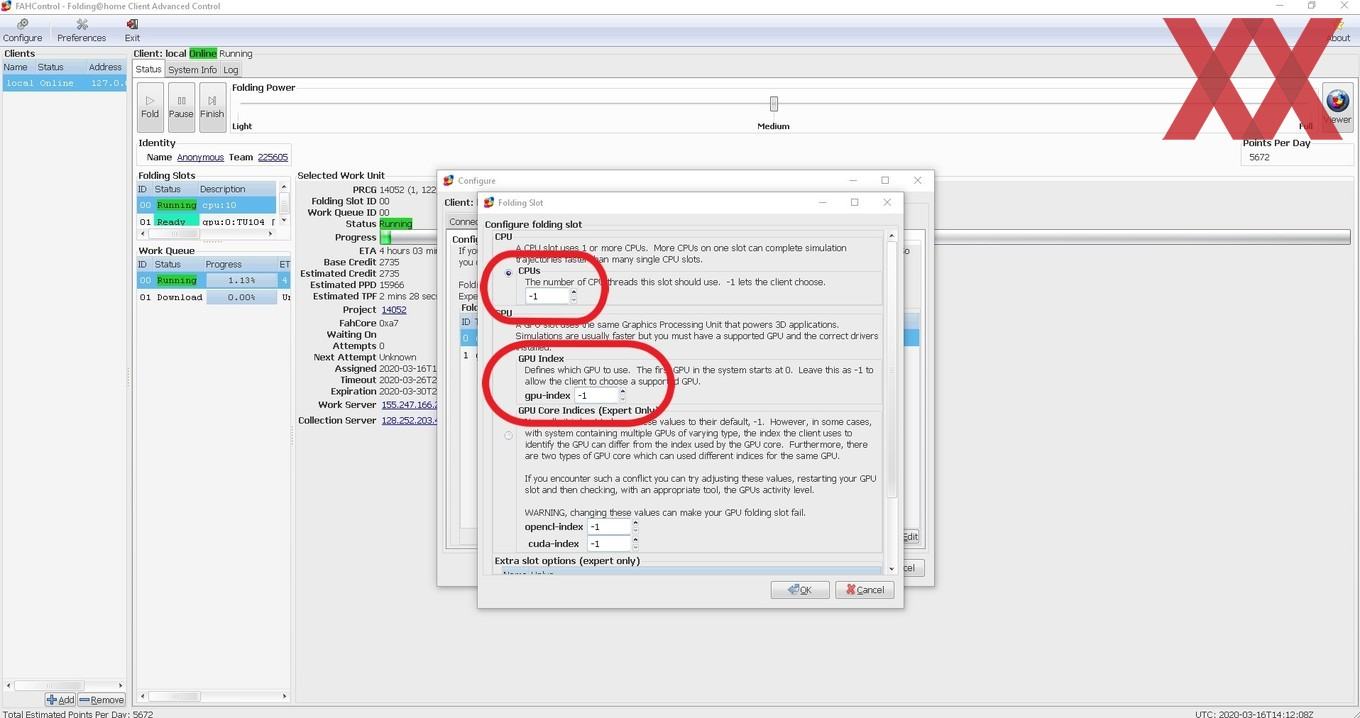Click the Clients panel left scroll arrow
This screenshot has height=718, width=1360.
(10, 686)
